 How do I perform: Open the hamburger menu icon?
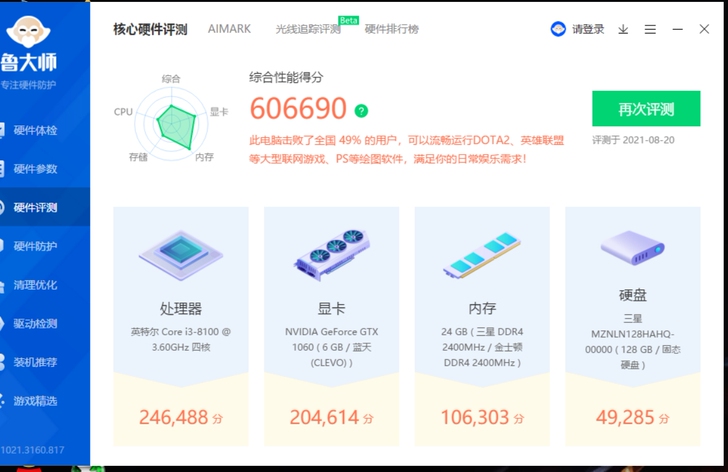[x=650, y=30]
